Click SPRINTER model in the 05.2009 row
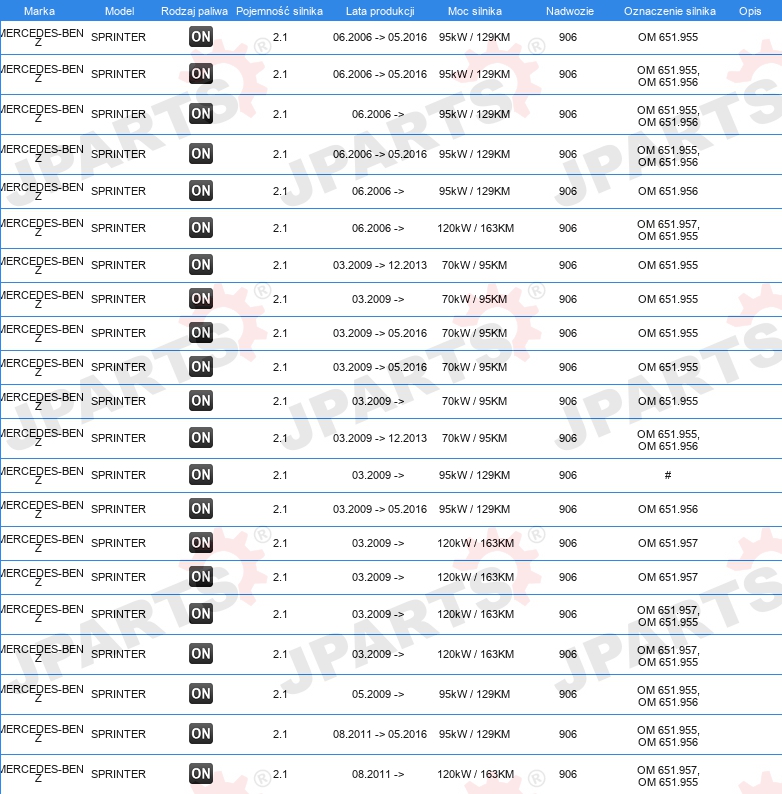782x794 pixels. [x=119, y=694]
